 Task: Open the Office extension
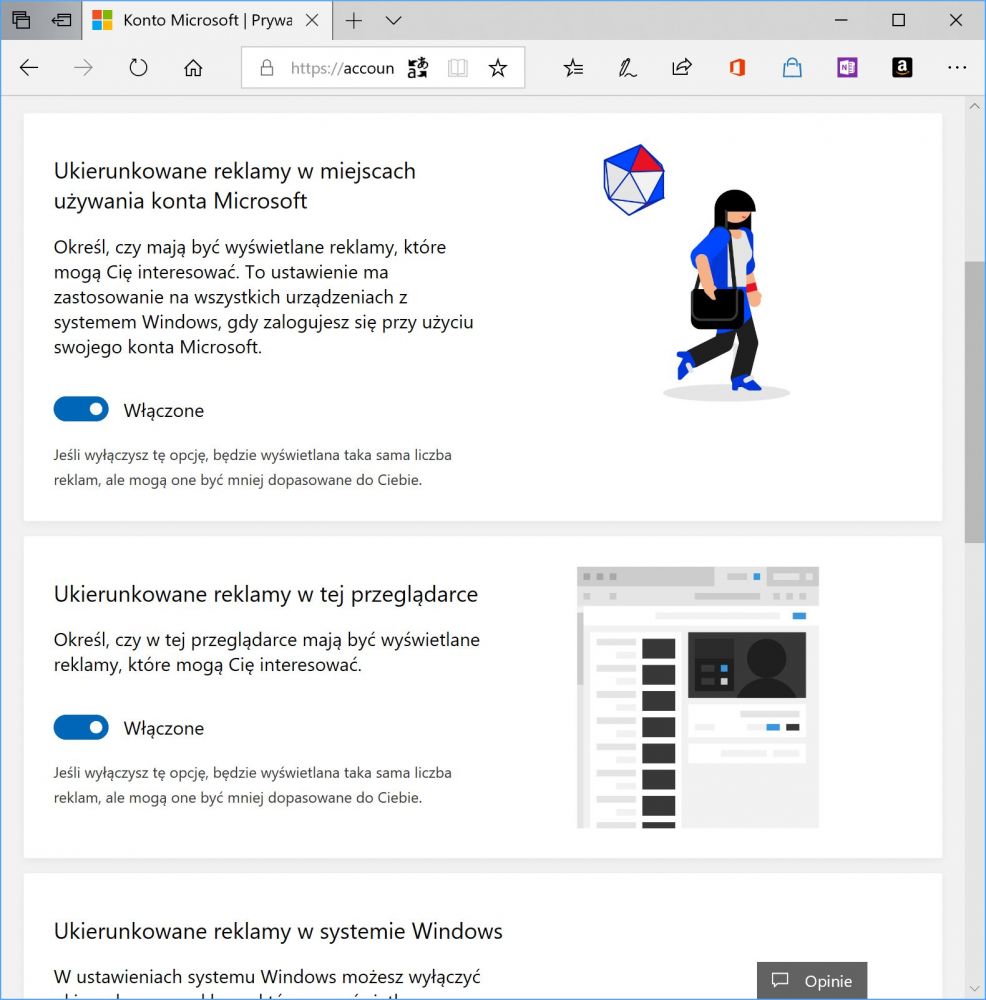(x=737, y=68)
